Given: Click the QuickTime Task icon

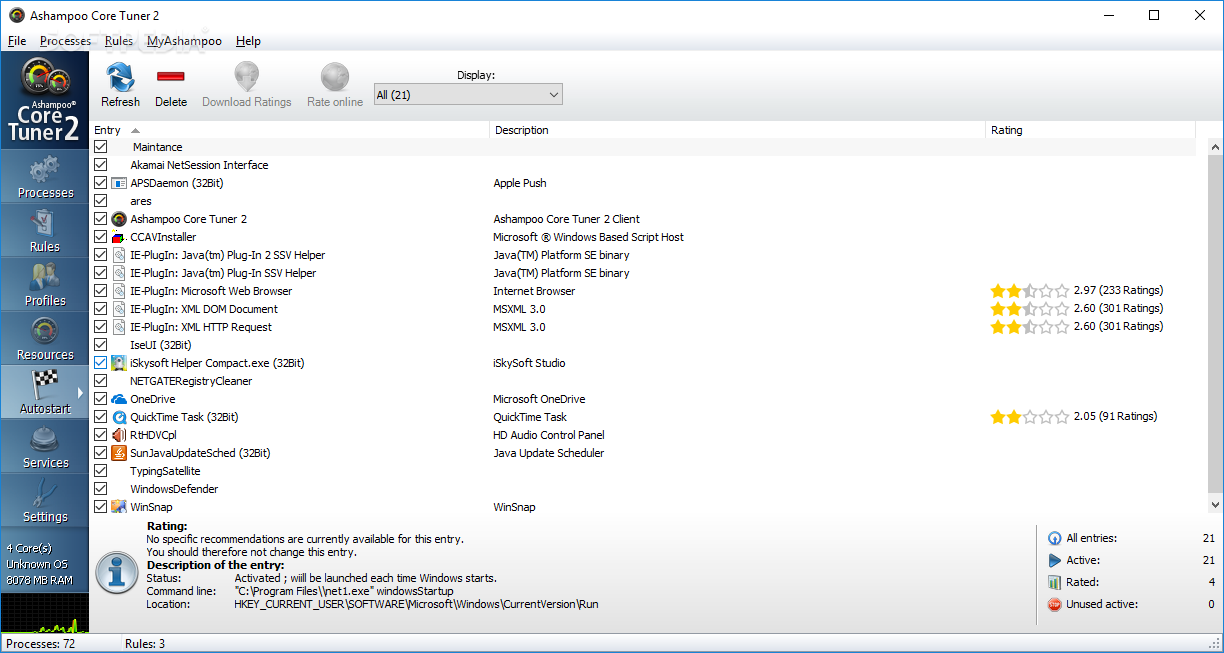Looking at the screenshot, I should point(119,417).
